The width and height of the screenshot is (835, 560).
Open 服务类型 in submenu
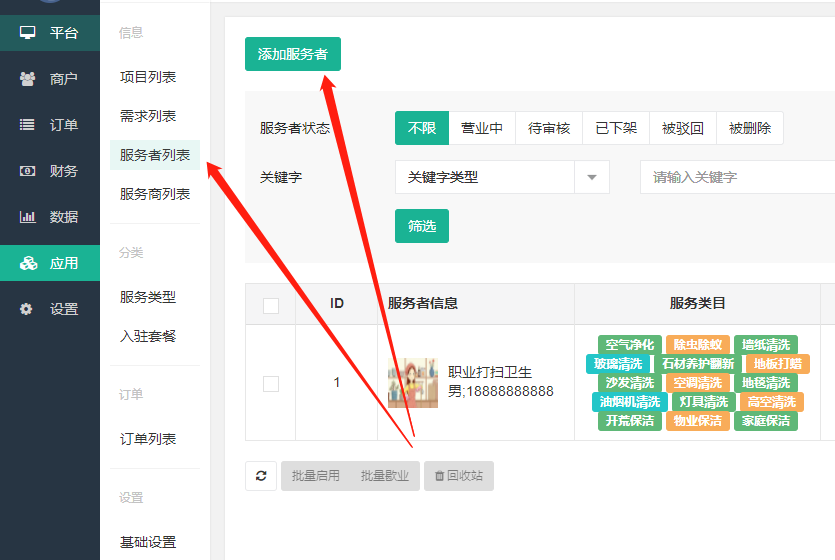(x=148, y=297)
